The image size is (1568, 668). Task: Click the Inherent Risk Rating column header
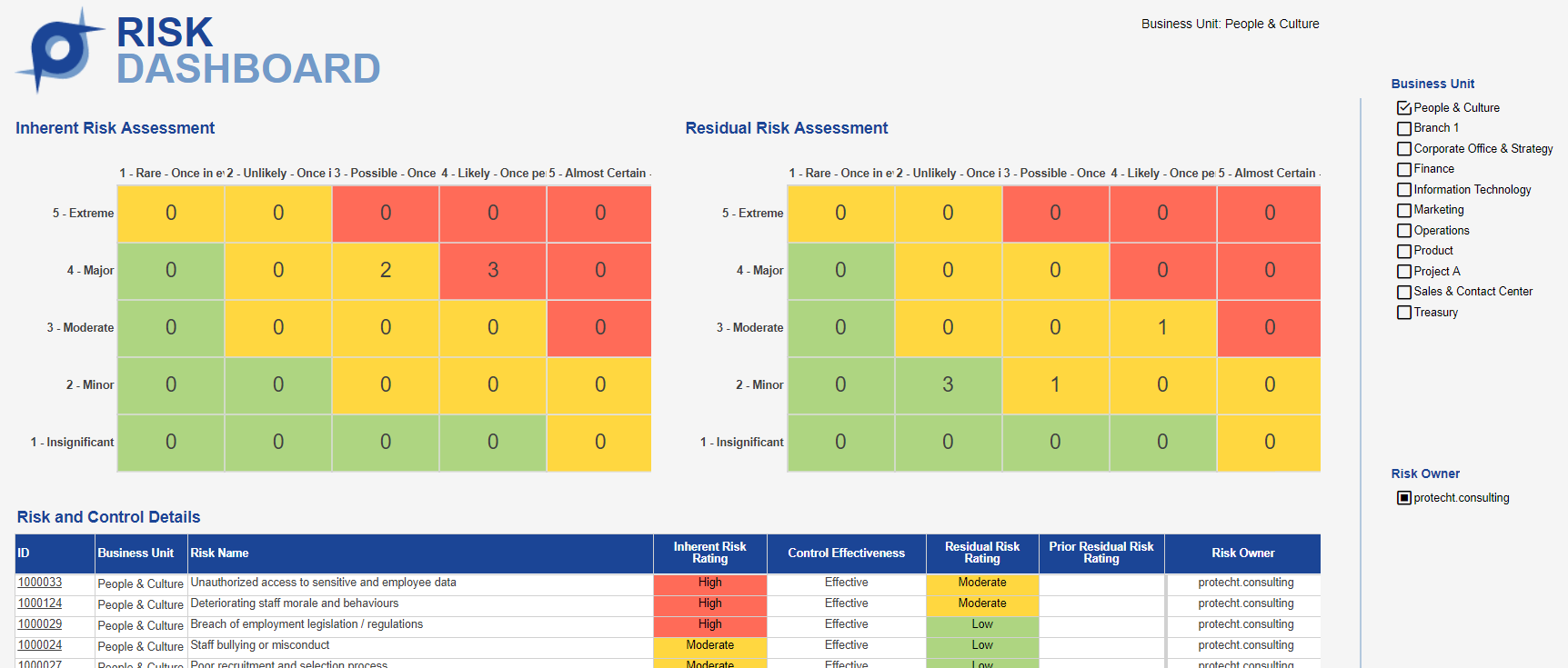coord(709,553)
